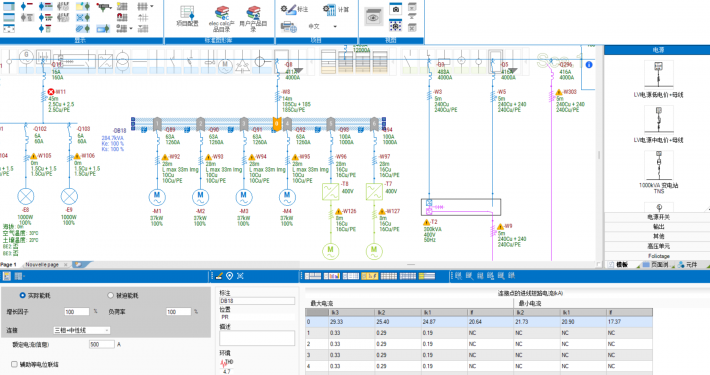Click the camera snapshot view icon
This screenshot has height=375, width=710.
(396, 9)
